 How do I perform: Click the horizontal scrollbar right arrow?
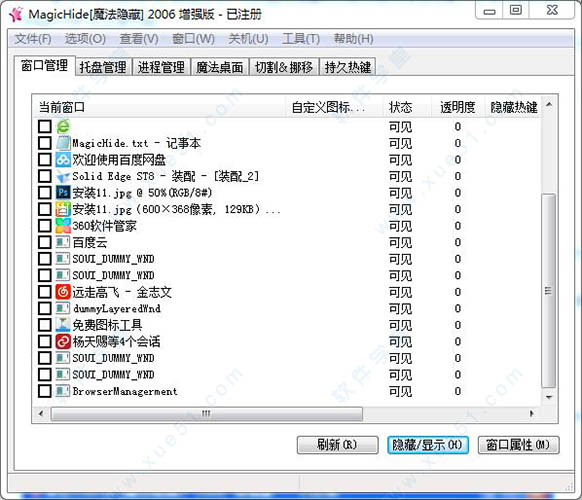[x=531, y=413]
